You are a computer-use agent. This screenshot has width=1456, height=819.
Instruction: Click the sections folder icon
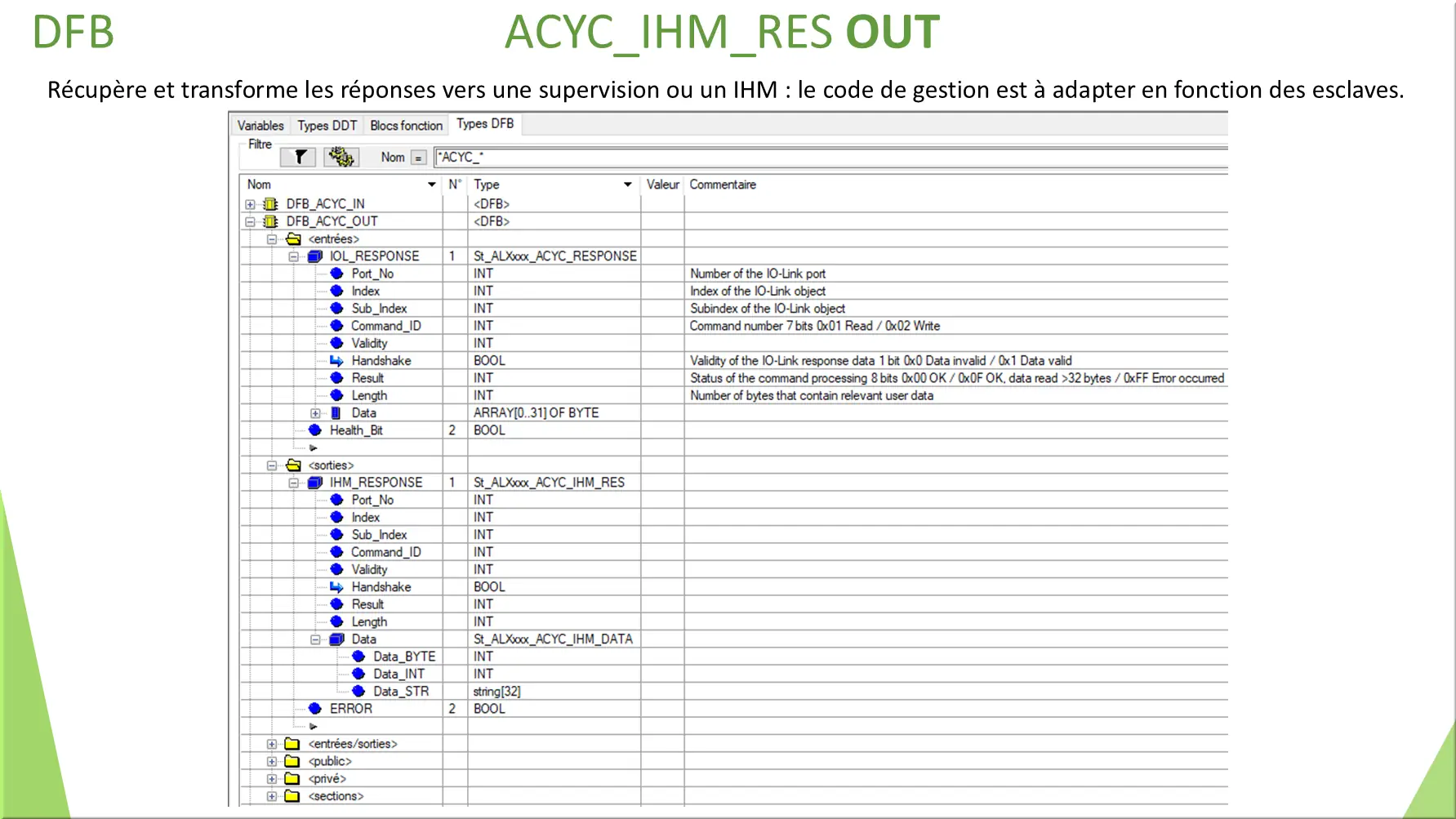[x=292, y=796]
